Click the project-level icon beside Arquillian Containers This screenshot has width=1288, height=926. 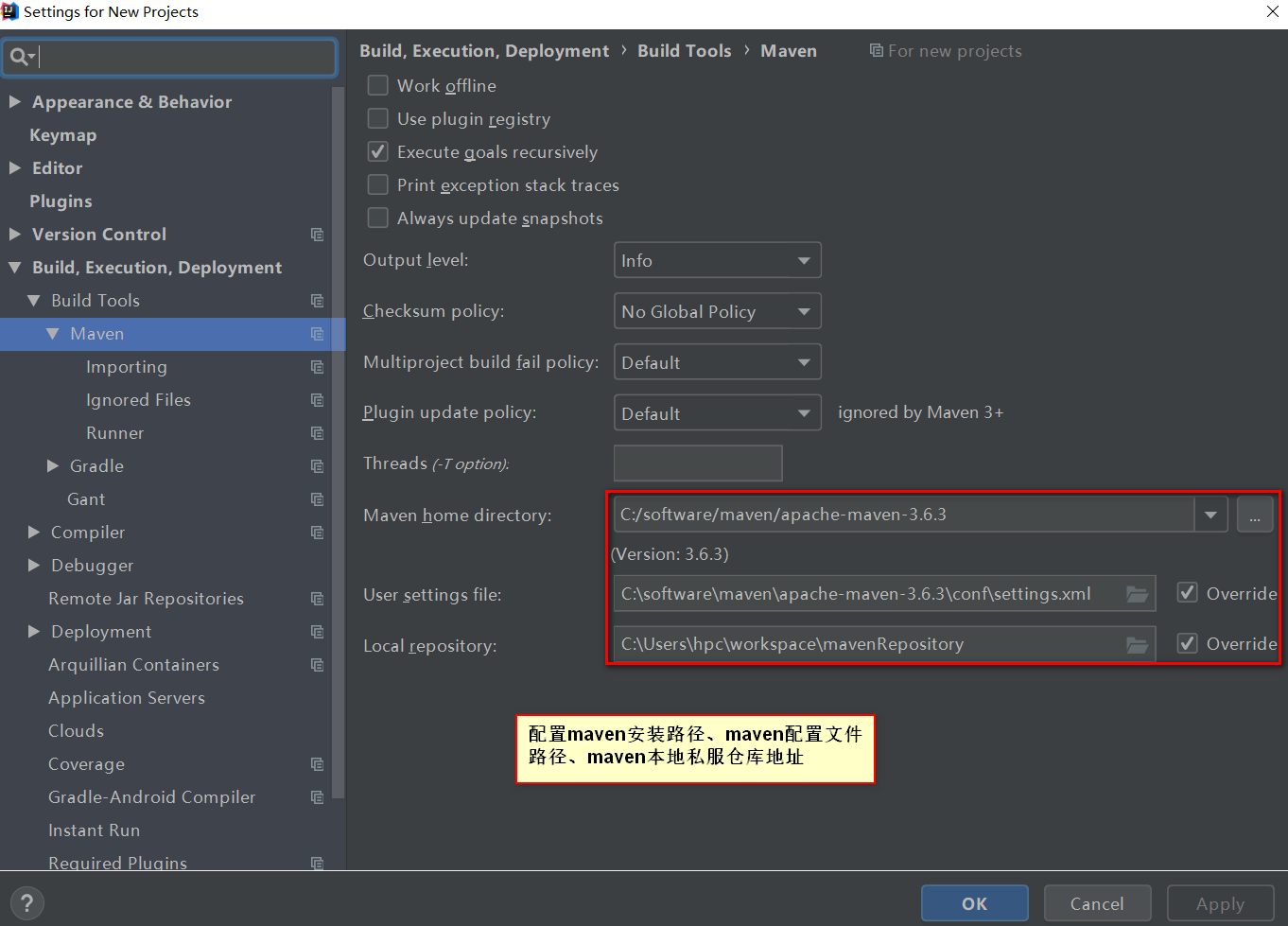(x=317, y=665)
